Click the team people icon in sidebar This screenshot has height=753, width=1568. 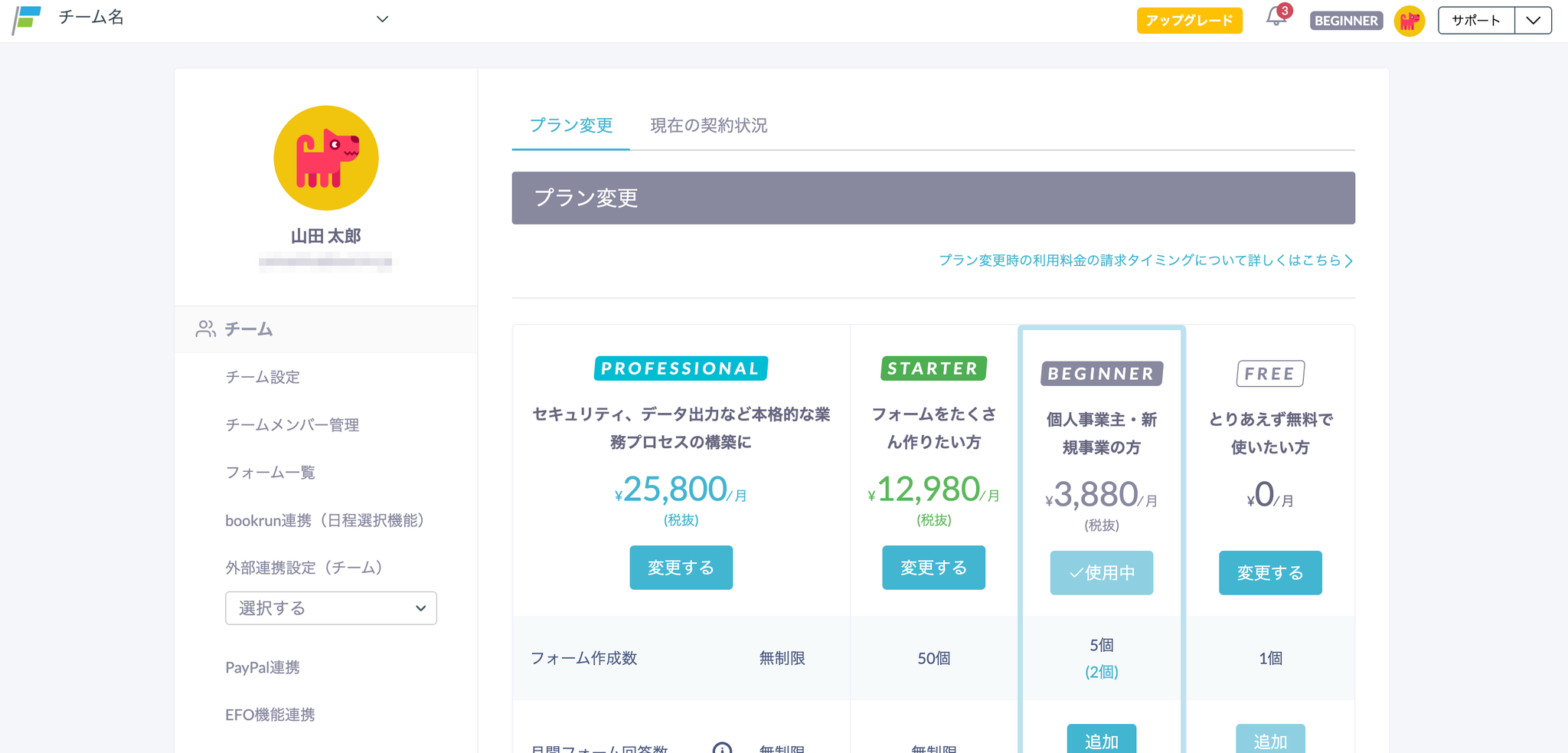coord(205,329)
